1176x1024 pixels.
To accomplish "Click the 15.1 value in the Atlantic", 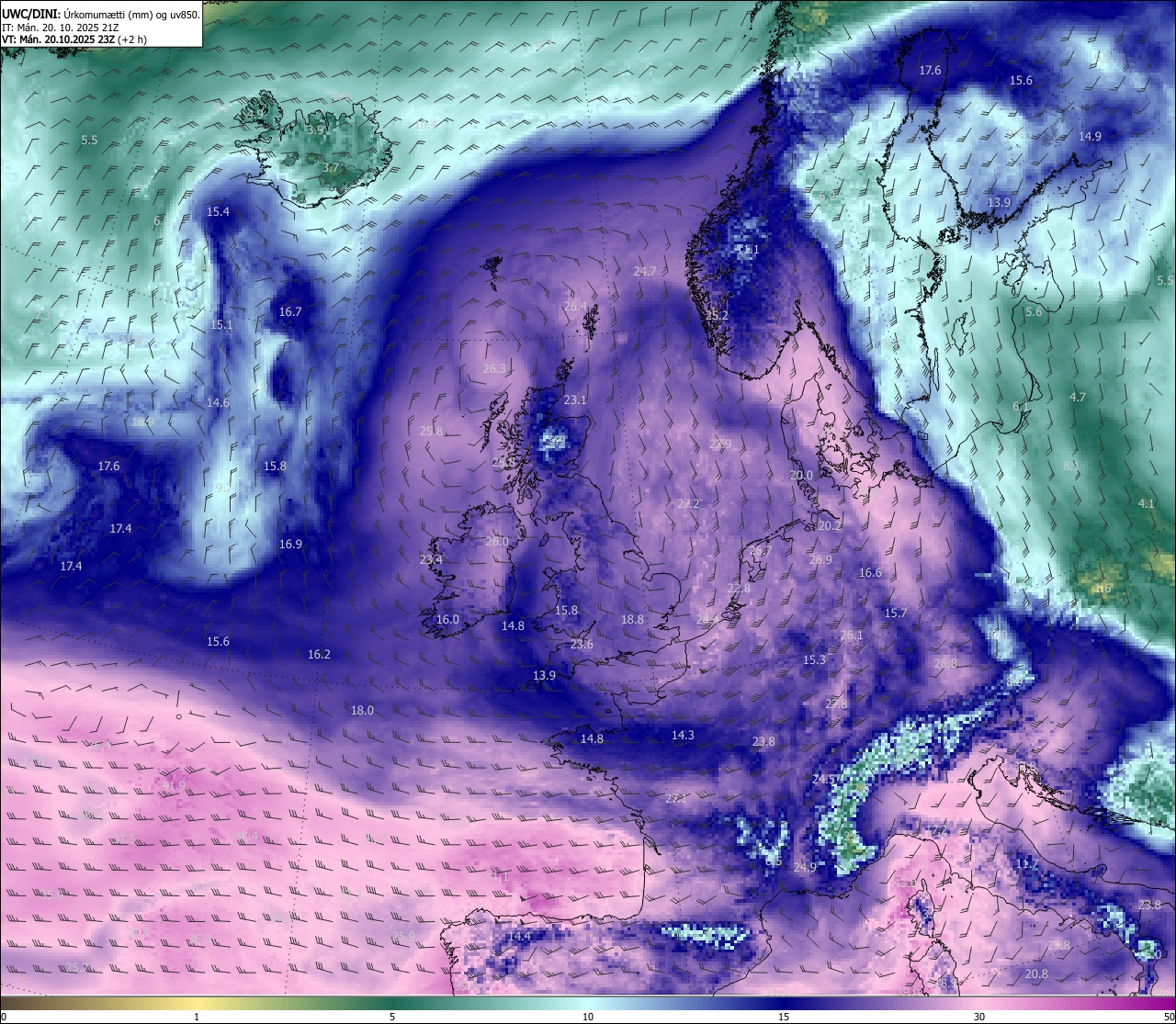I will pos(221,324).
